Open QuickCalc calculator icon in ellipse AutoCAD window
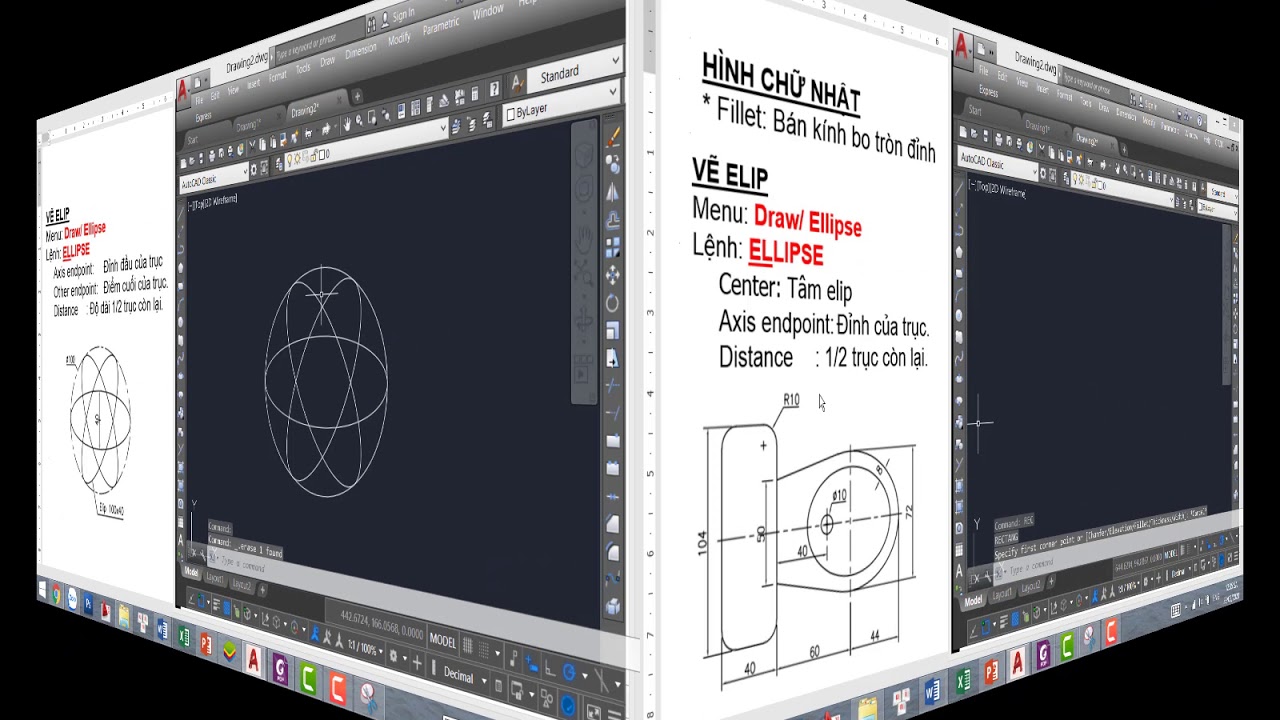1280x720 pixels. pos(475,93)
